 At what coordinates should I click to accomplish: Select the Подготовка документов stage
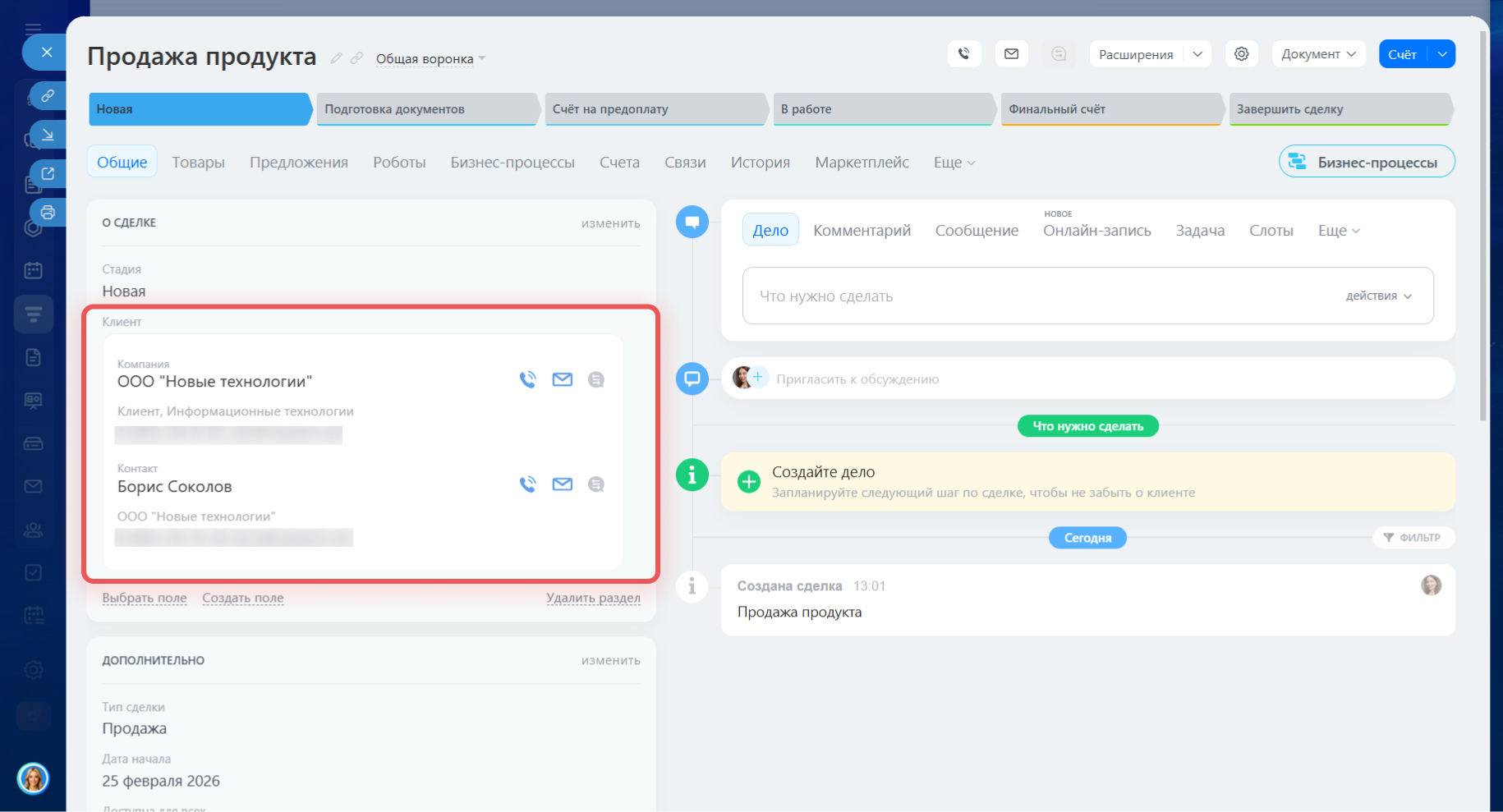pyautogui.click(x=426, y=109)
